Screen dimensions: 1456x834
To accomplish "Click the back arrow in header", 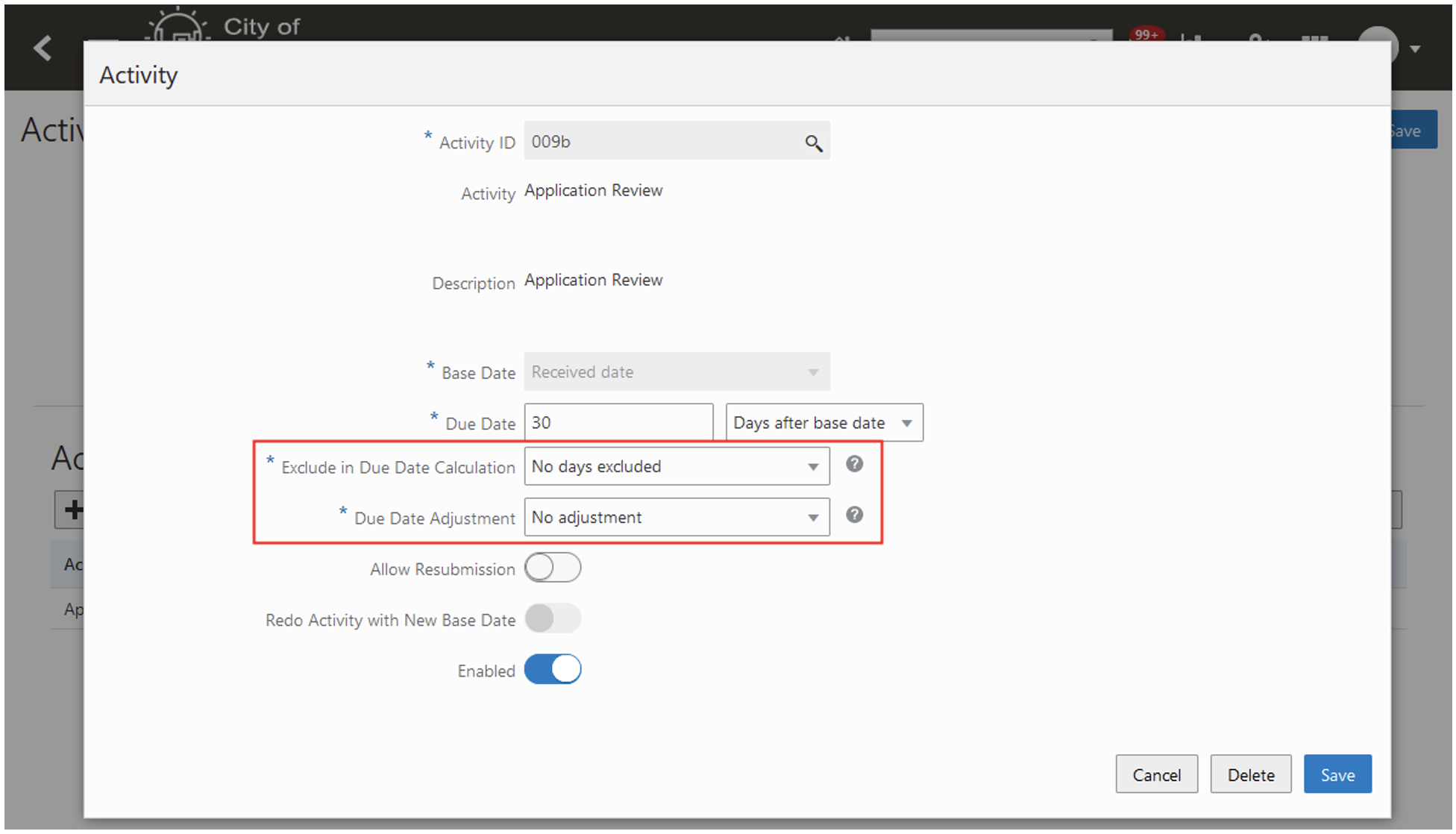I will (43, 48).
